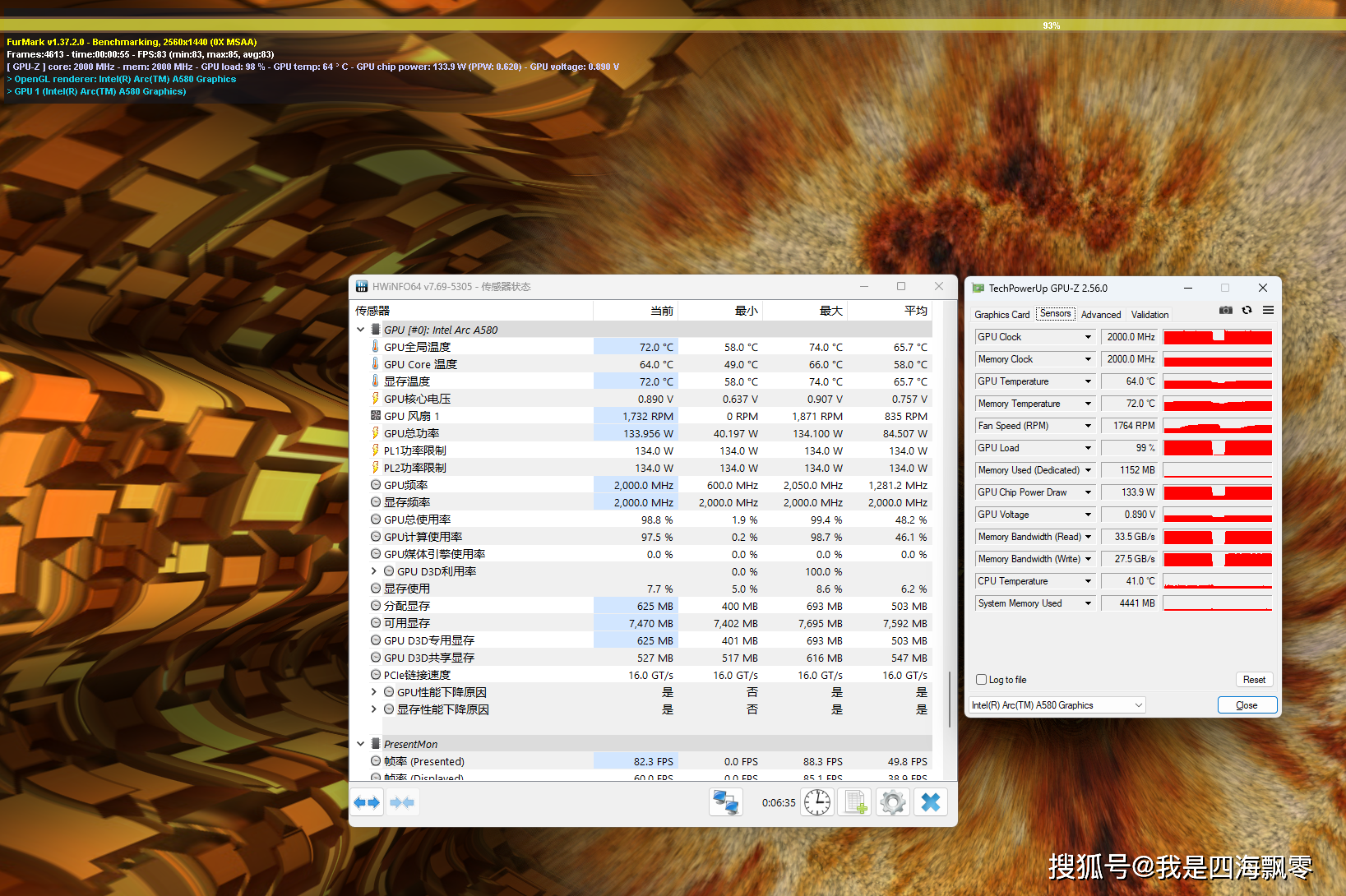The height and width of the screenshot is (896, 1346).
Task: Click HWiNFO expand-columns blue arrows icon
Action: click(367, 802)
